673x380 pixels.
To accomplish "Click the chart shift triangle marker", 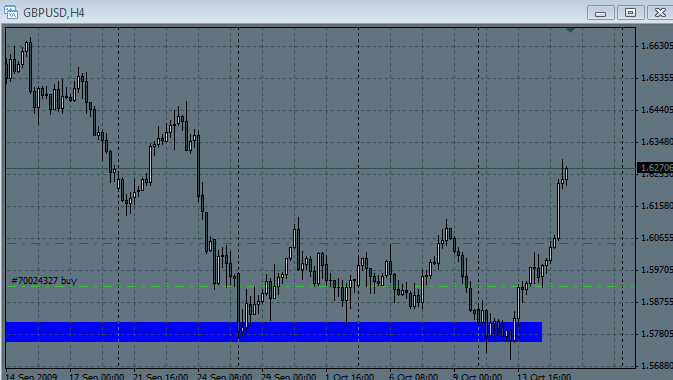I will tap(570, 30).
